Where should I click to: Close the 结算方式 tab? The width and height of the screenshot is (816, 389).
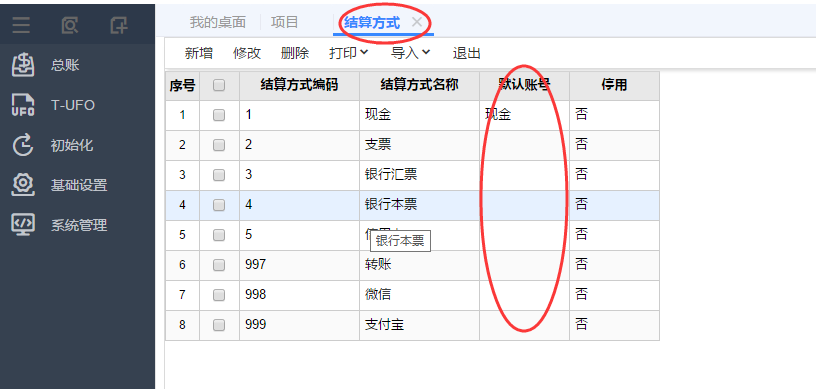click(416, 22)
